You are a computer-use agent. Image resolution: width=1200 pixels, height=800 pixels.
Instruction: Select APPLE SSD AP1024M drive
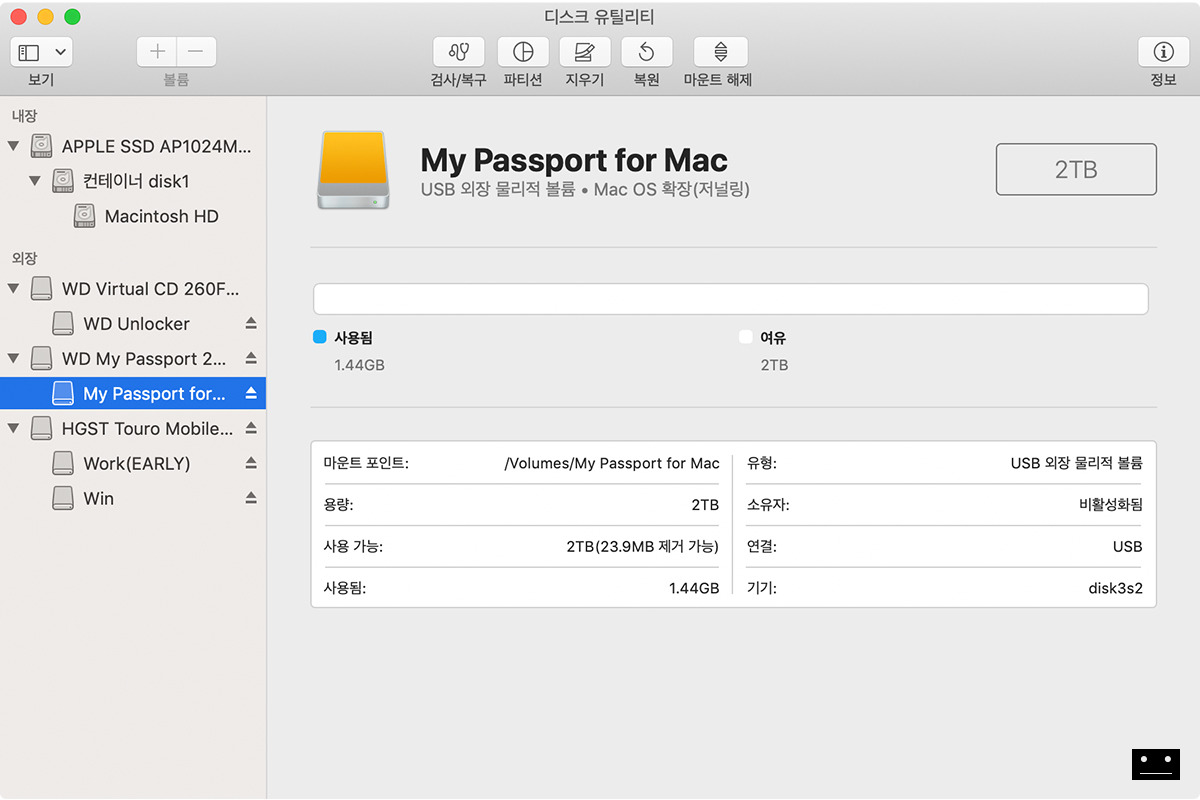[133, 146]
